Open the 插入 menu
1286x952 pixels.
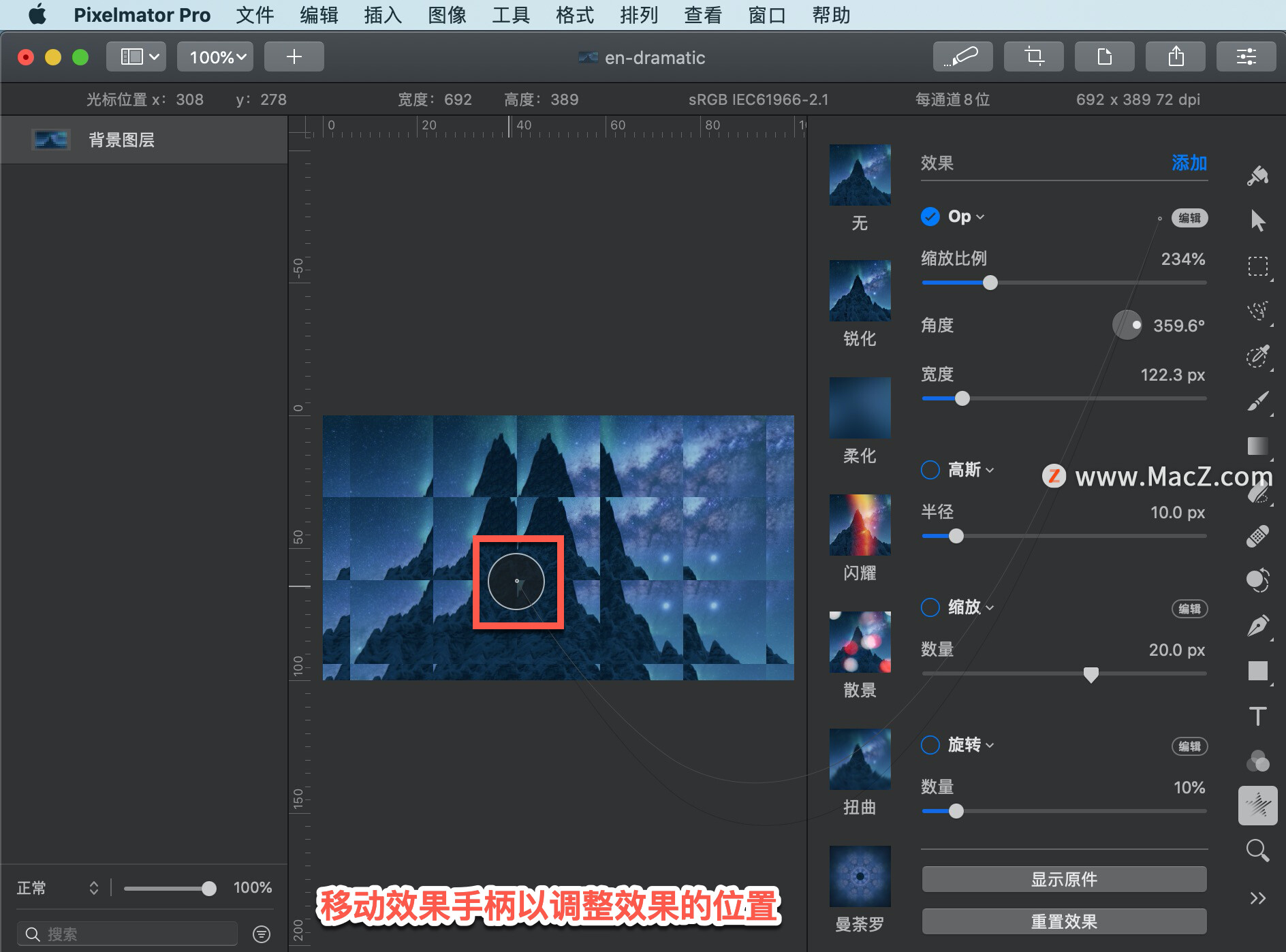point(383,15)
